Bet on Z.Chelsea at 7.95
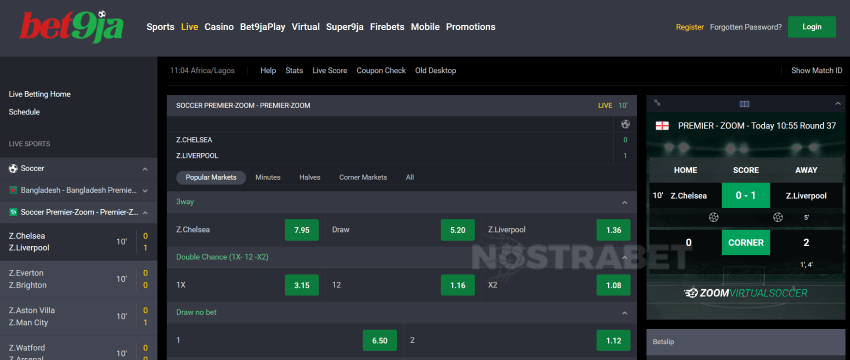The image size is (850, 360). click(301, 230)
